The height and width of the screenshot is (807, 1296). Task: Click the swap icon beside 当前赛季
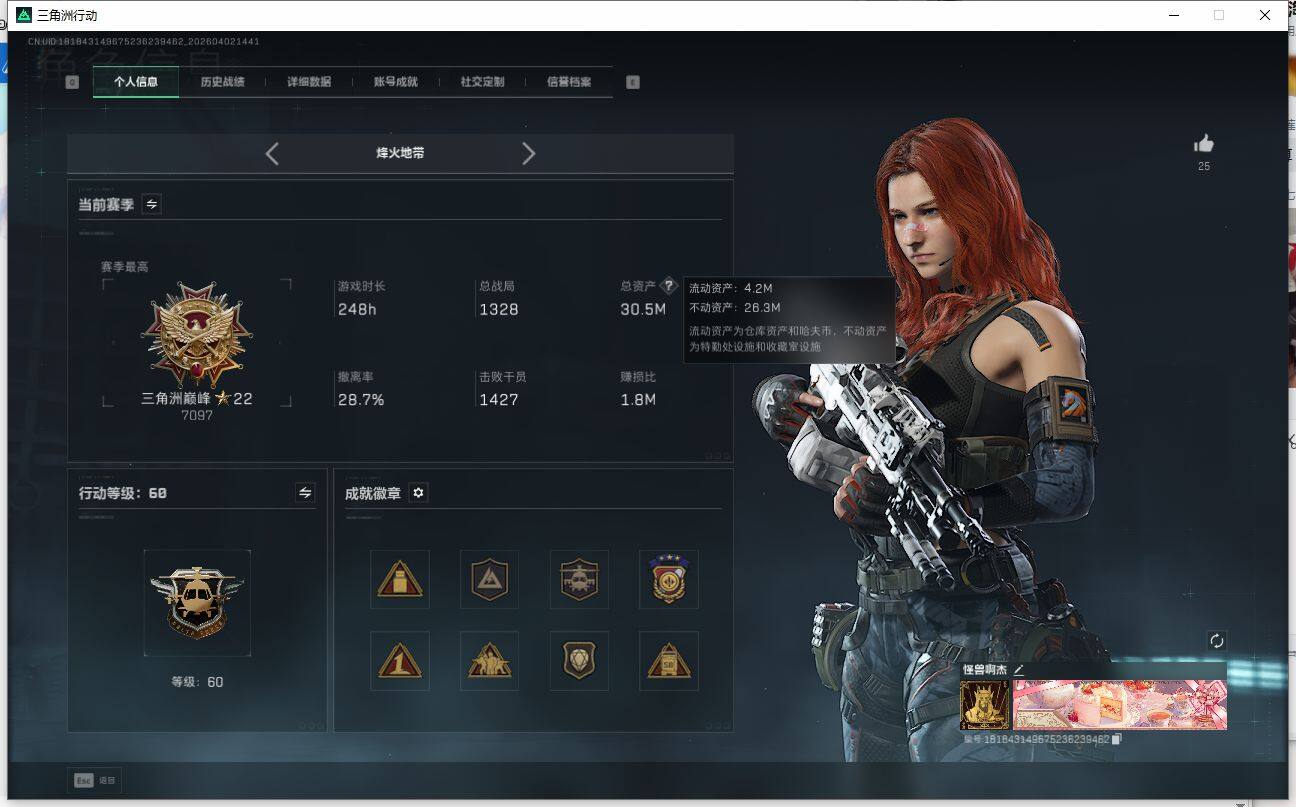pyautogui.click(x=152, y=204)
